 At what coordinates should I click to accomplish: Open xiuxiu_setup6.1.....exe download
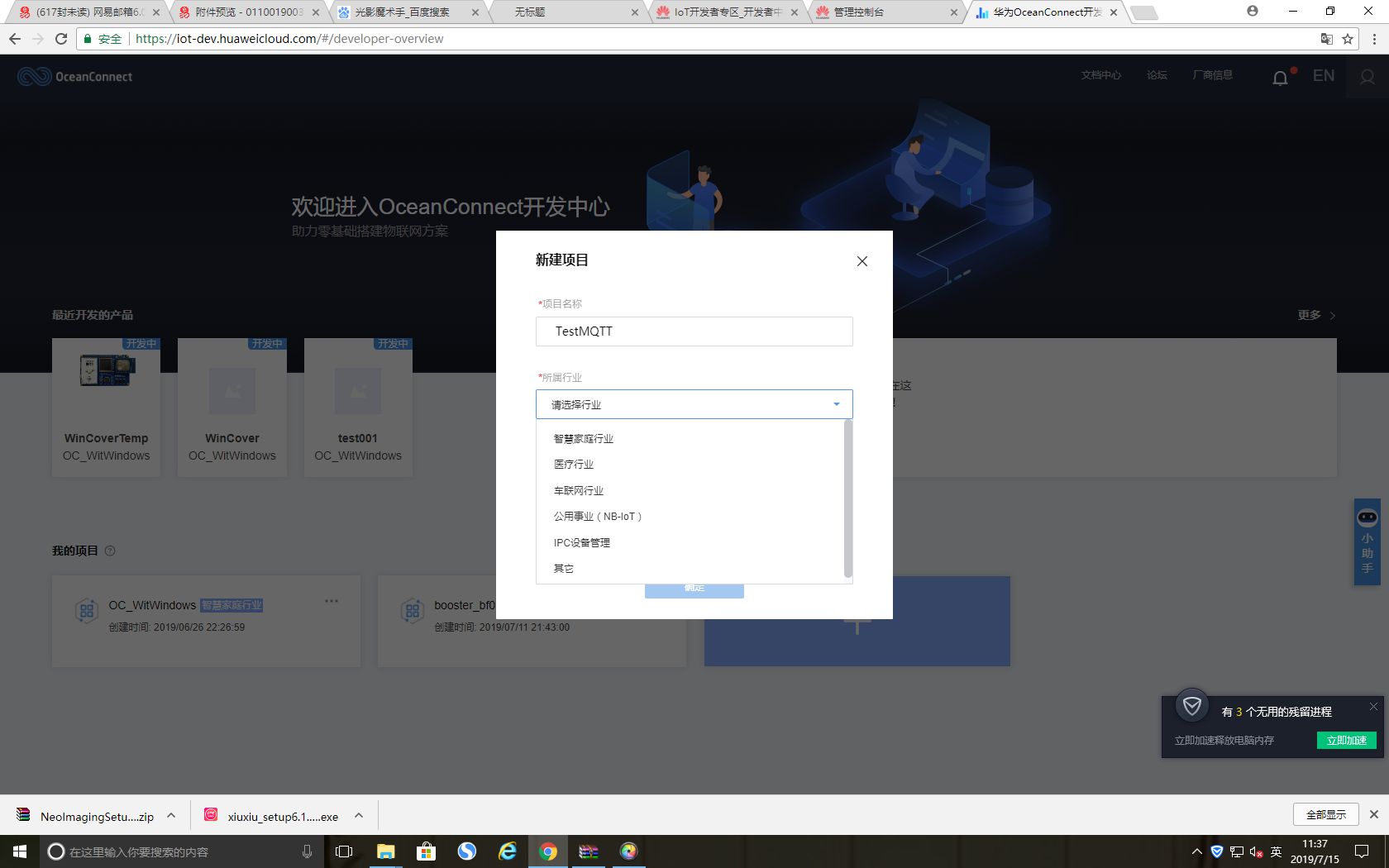pyautogui.click(x=272, y=816)
